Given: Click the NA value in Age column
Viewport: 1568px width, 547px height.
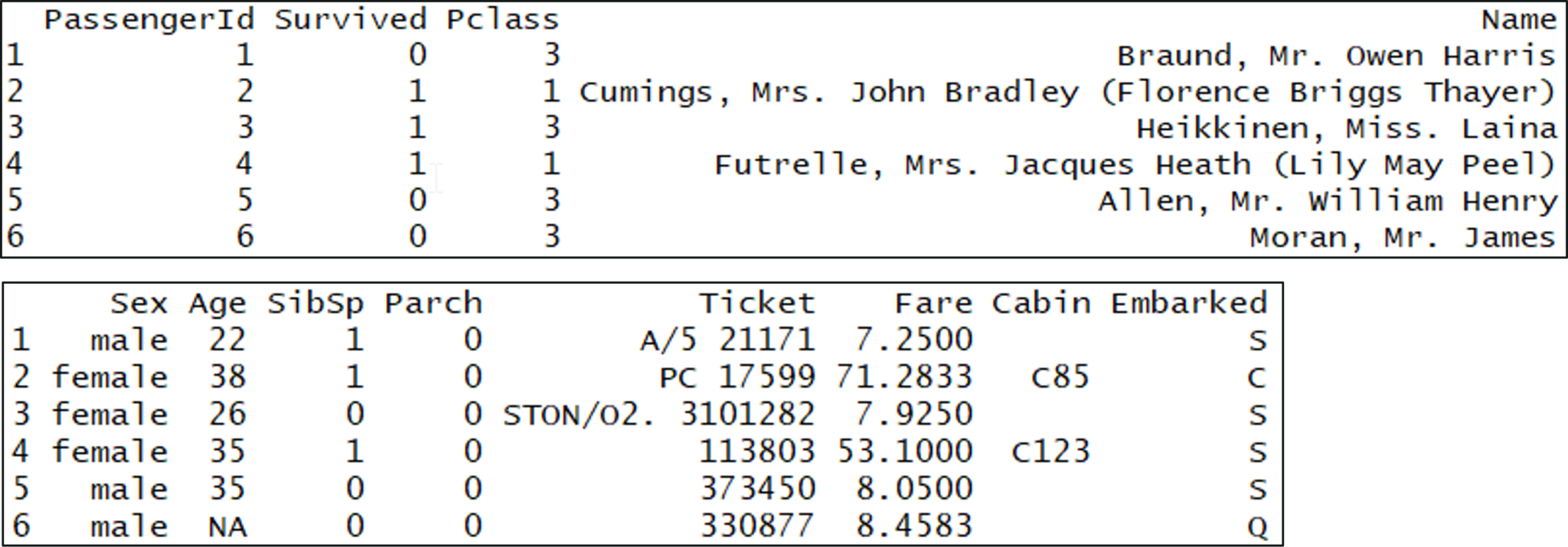Looking at the screenshot, I should pyautogui.click(x=227, y=527).
